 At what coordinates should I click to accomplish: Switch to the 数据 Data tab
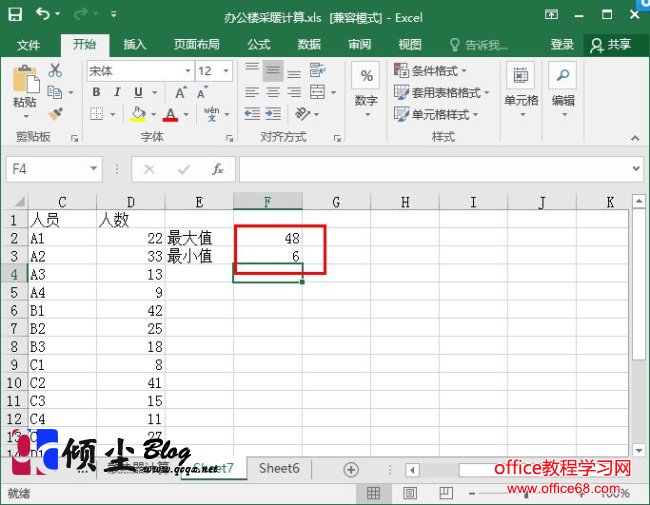[309, 45]
